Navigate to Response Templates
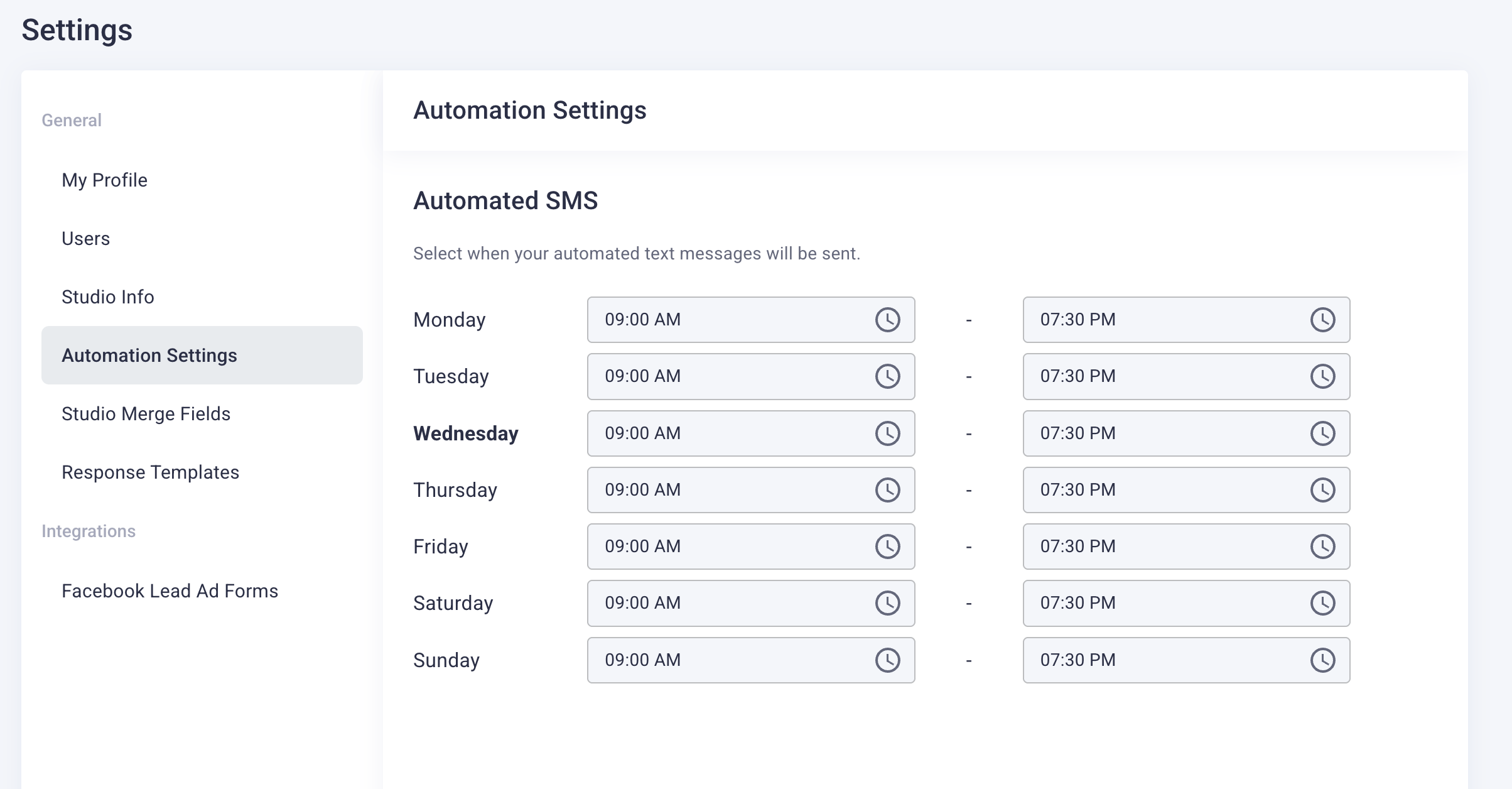Screen dimensions: 1512x789 tap(150, 472)
